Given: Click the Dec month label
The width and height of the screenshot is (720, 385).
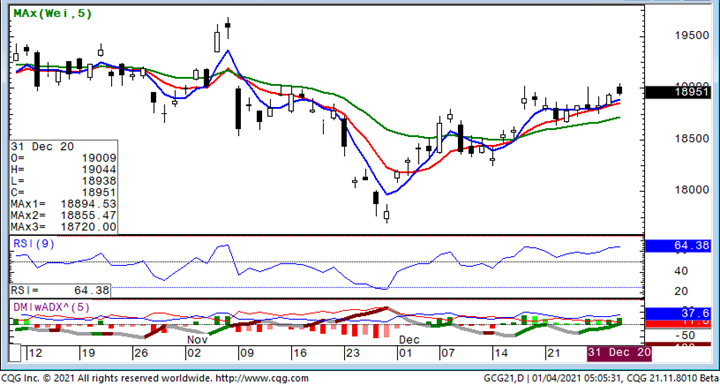Looking at the screenshot, I should (x=409, y=340).
